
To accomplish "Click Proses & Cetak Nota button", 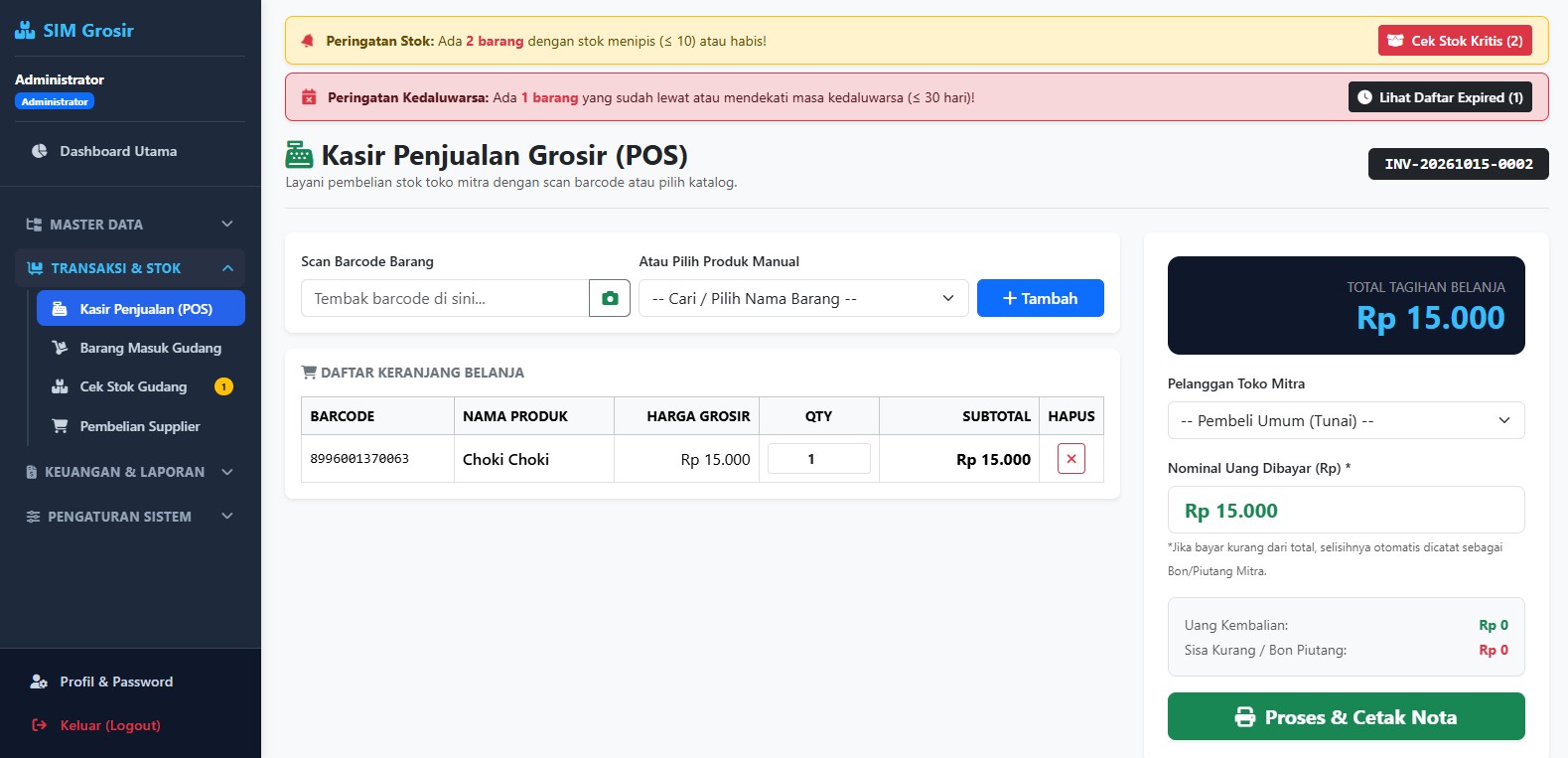I will 1346,716.
